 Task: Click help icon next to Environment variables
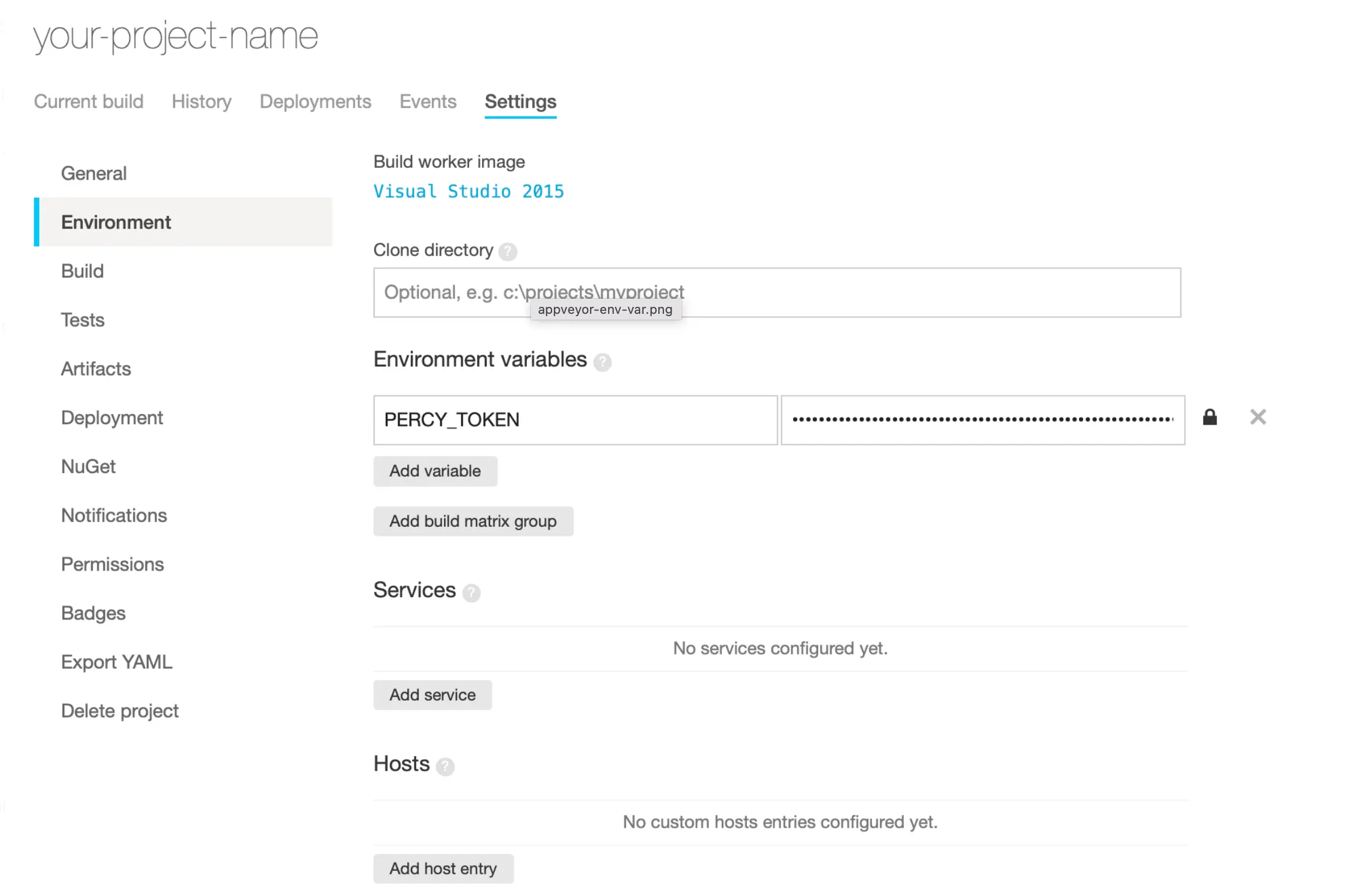pos(602,362)
